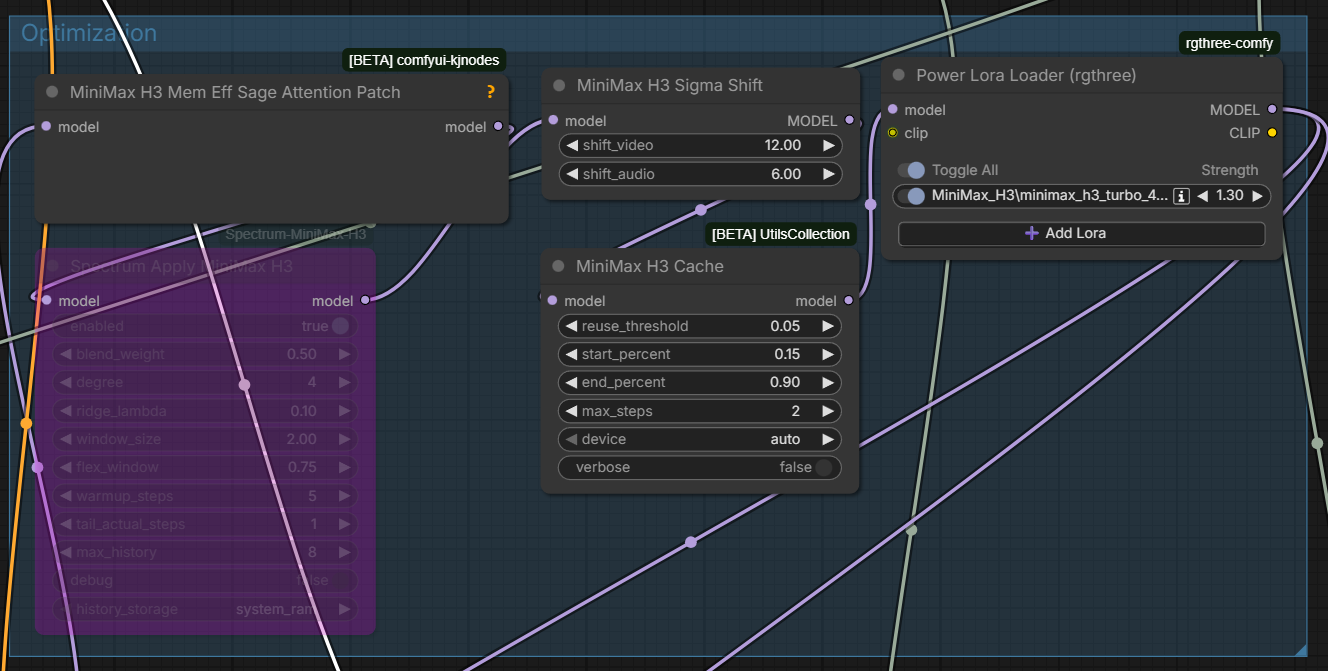Click MiniMax H3 Cache model input socket
The width and height of the screenshot is (1328, 671).
tap(553, 301)
